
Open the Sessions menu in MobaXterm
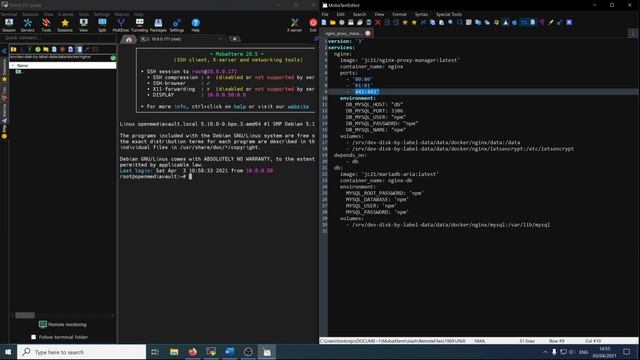[30, 14]
